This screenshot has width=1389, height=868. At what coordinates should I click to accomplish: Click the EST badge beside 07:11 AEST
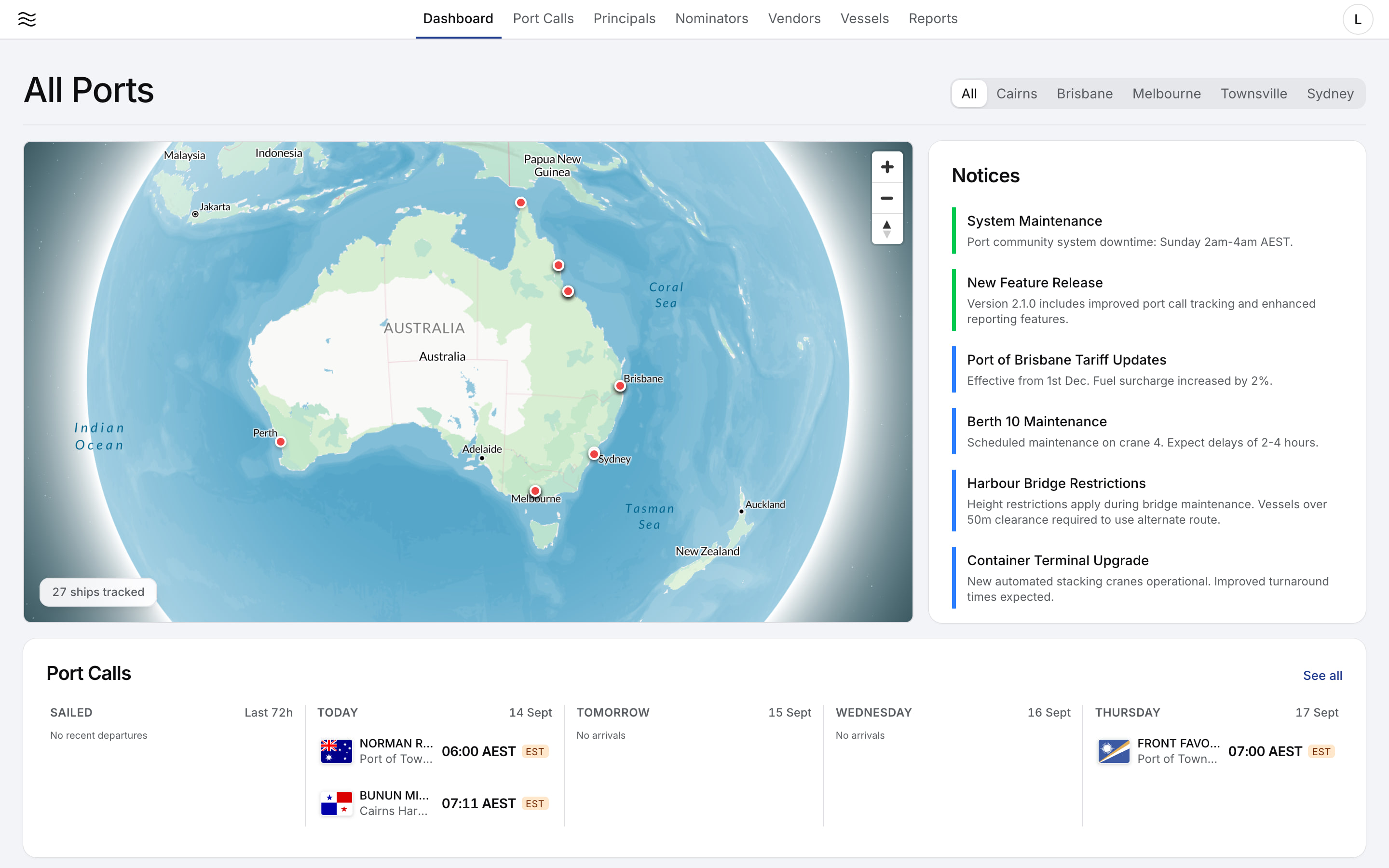click(x=534, y=804)
